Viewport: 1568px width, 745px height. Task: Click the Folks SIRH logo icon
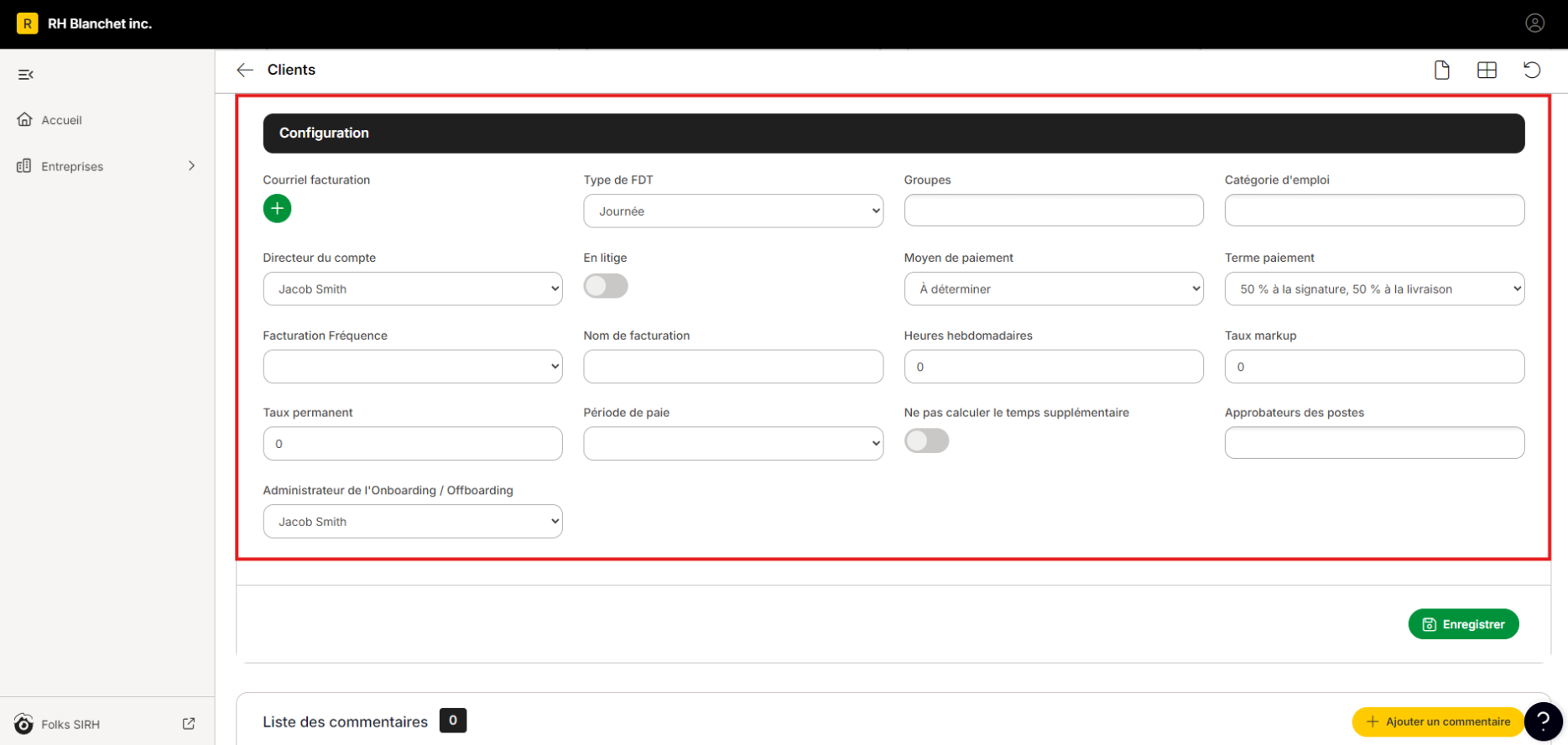coord(23,724)
